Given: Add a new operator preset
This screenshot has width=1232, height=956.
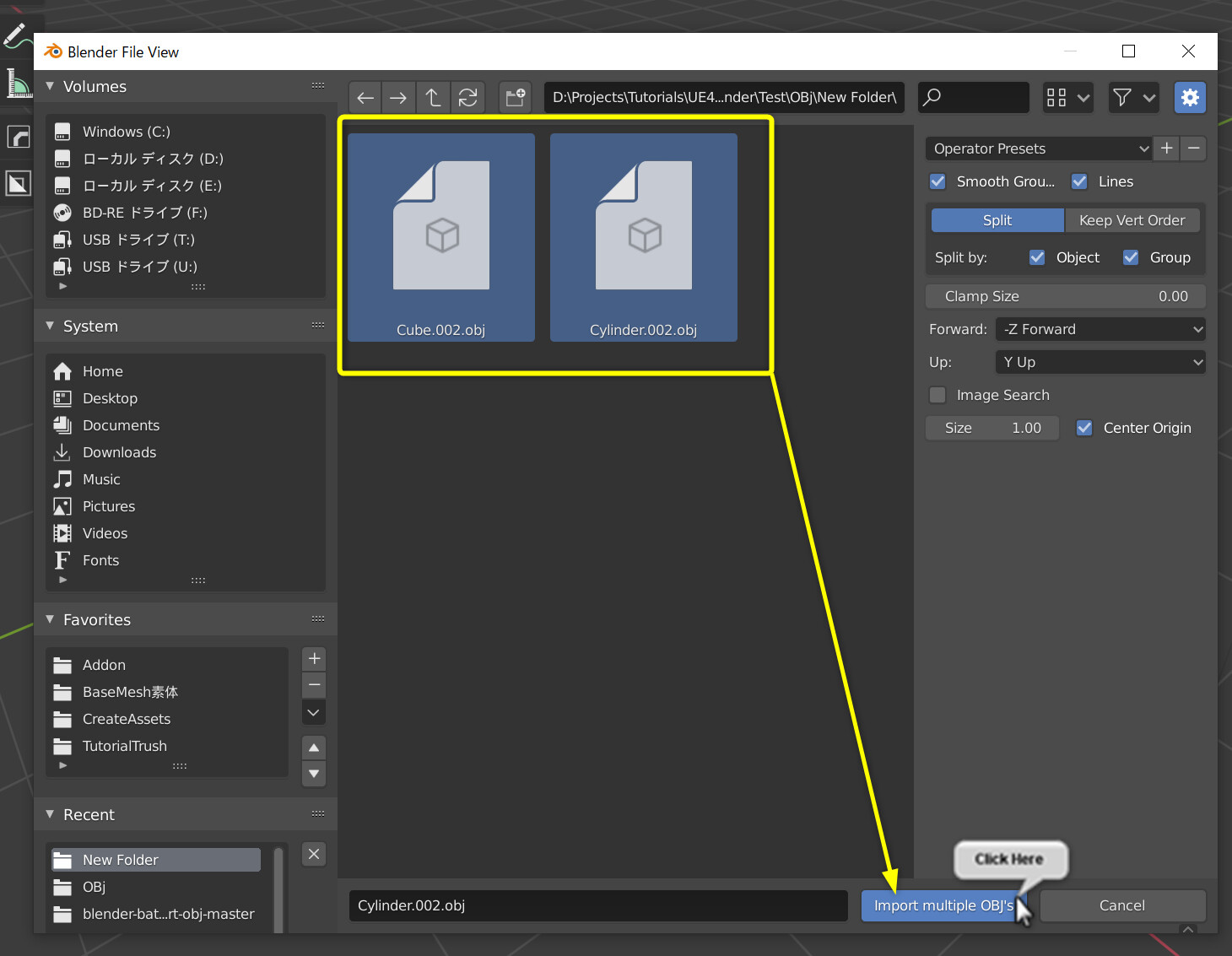Looking at the screenshot, I should [1167, 149].
